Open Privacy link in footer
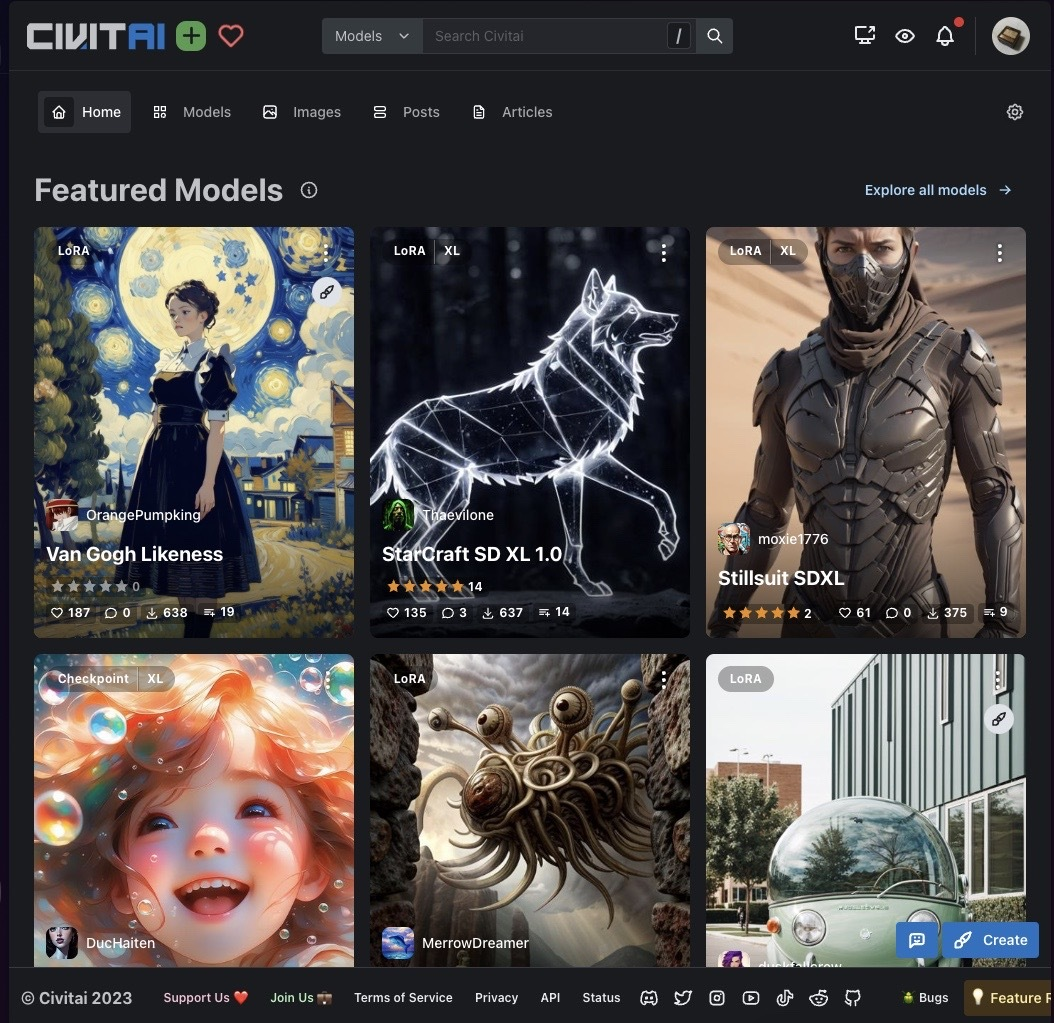This screenshot has height=1023, width=1054. (x=496, y=997)
